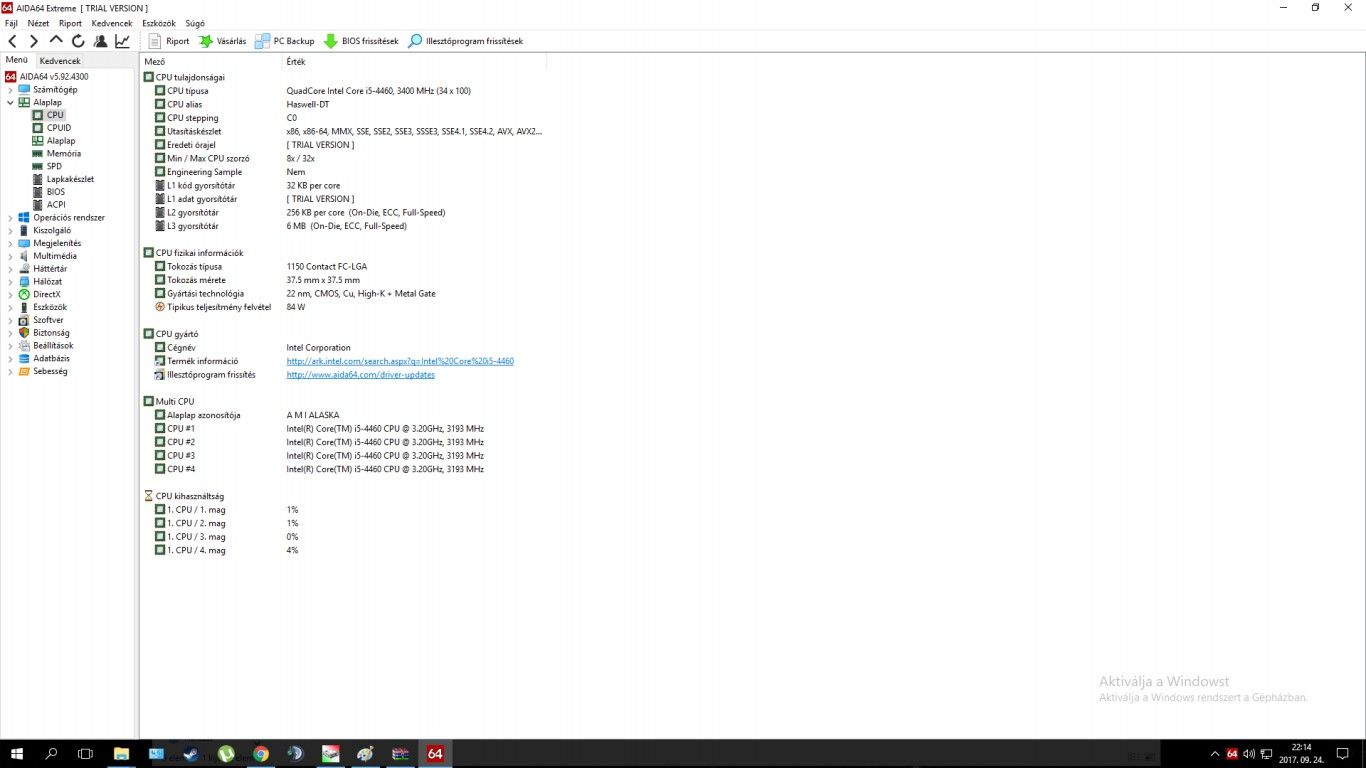The width and height of the screenshot is (1366, 768).
Task: Open Google Chrome from the taskbar
Action: 261,753
